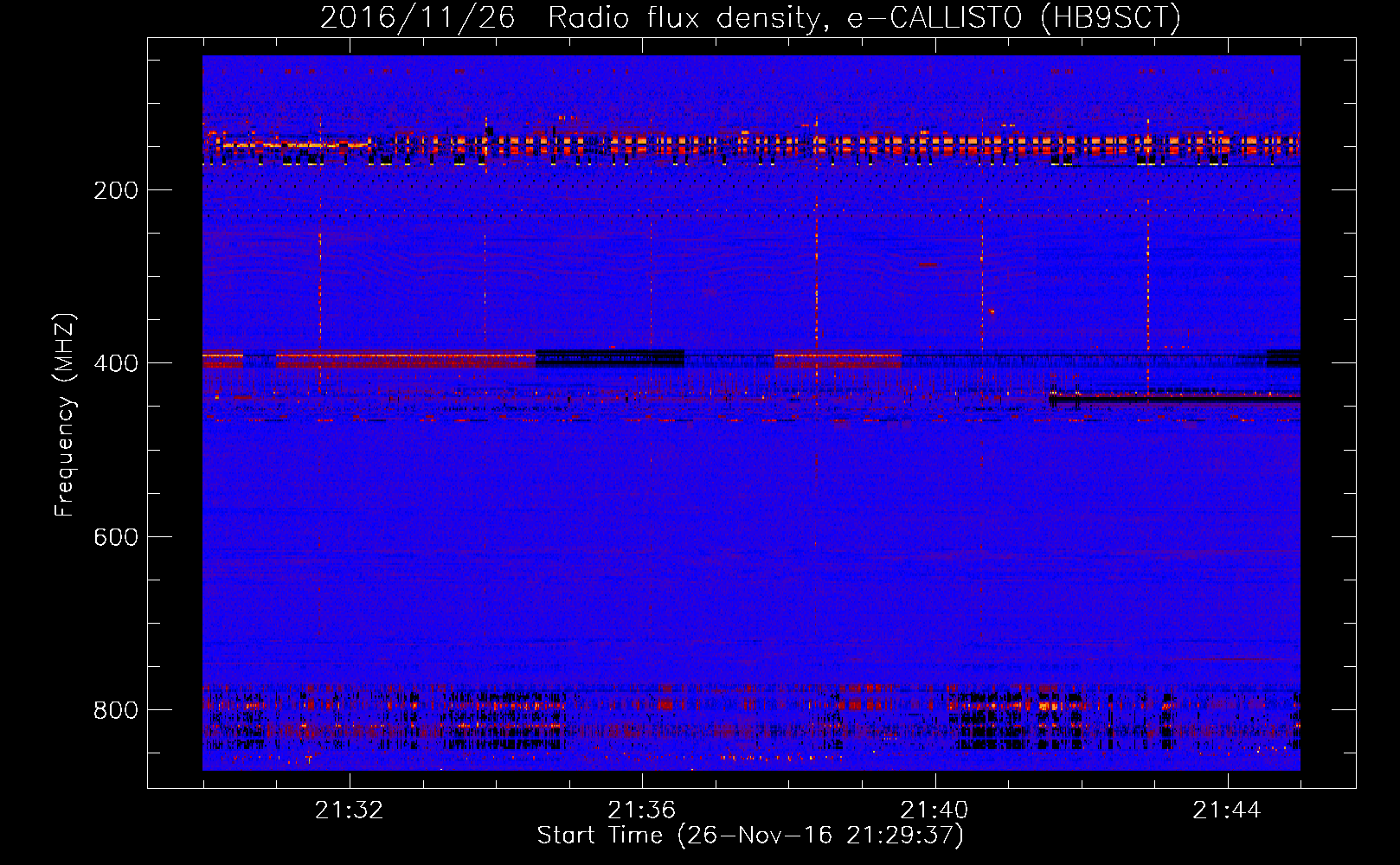The image size is (1400, 865).
Task: Click the 21:36 time tick label
Action: pos(641,811)
